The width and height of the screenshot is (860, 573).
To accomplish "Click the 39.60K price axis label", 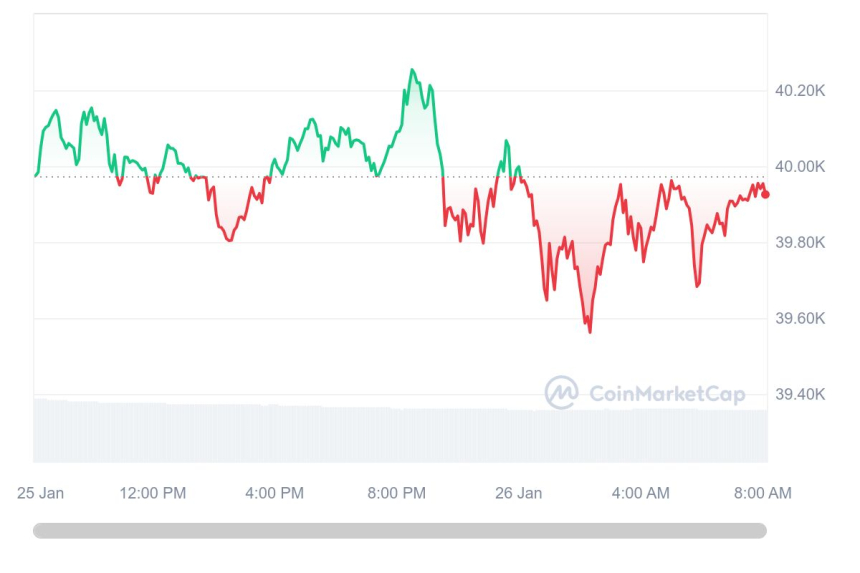I will click(x=800, y=319).
